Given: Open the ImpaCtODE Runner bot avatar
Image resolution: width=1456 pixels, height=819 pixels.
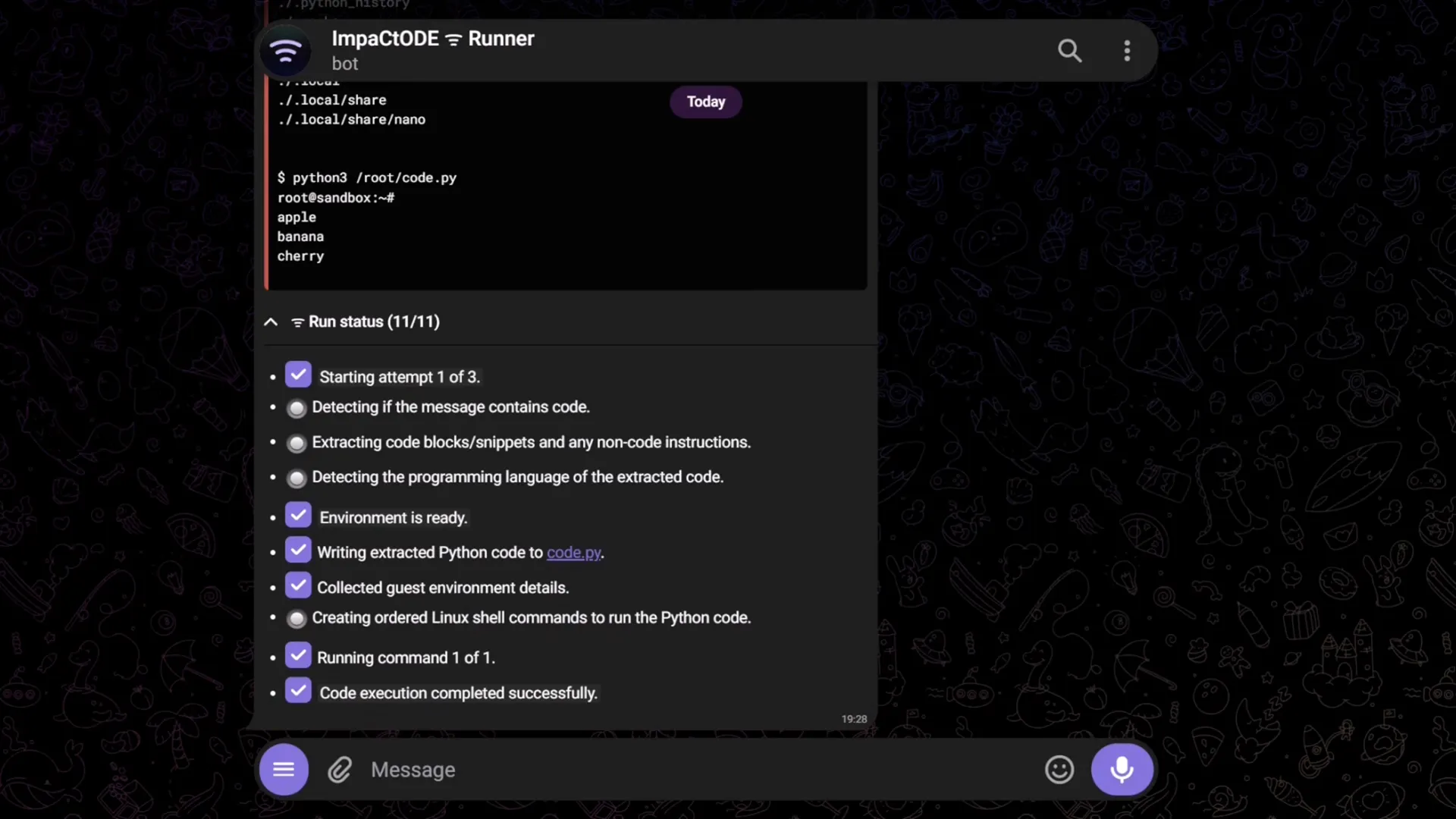Looking at the screenshot, I should [x=286, y=51].
